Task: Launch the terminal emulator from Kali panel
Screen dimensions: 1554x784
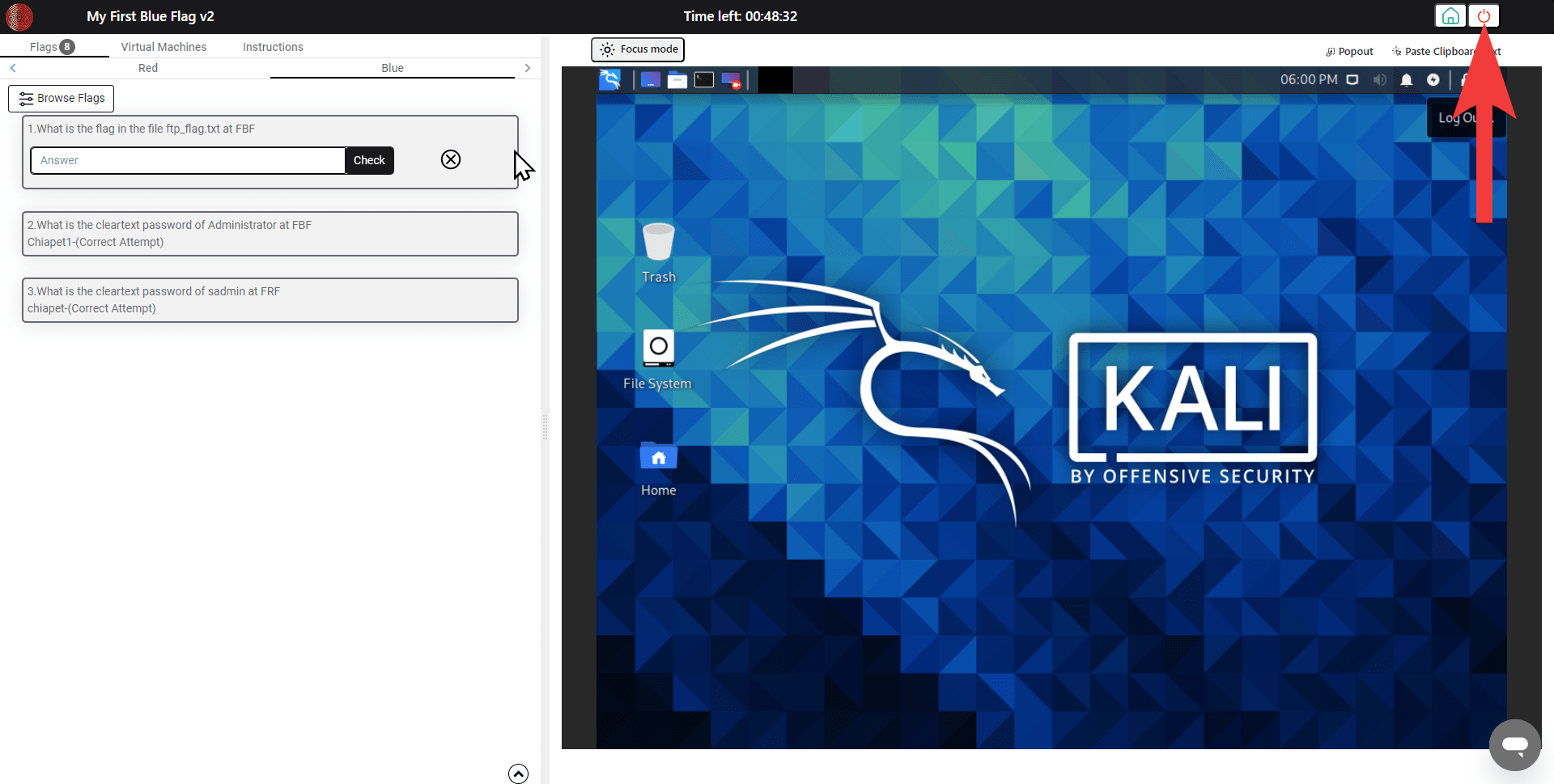Action: pos(704,80)
